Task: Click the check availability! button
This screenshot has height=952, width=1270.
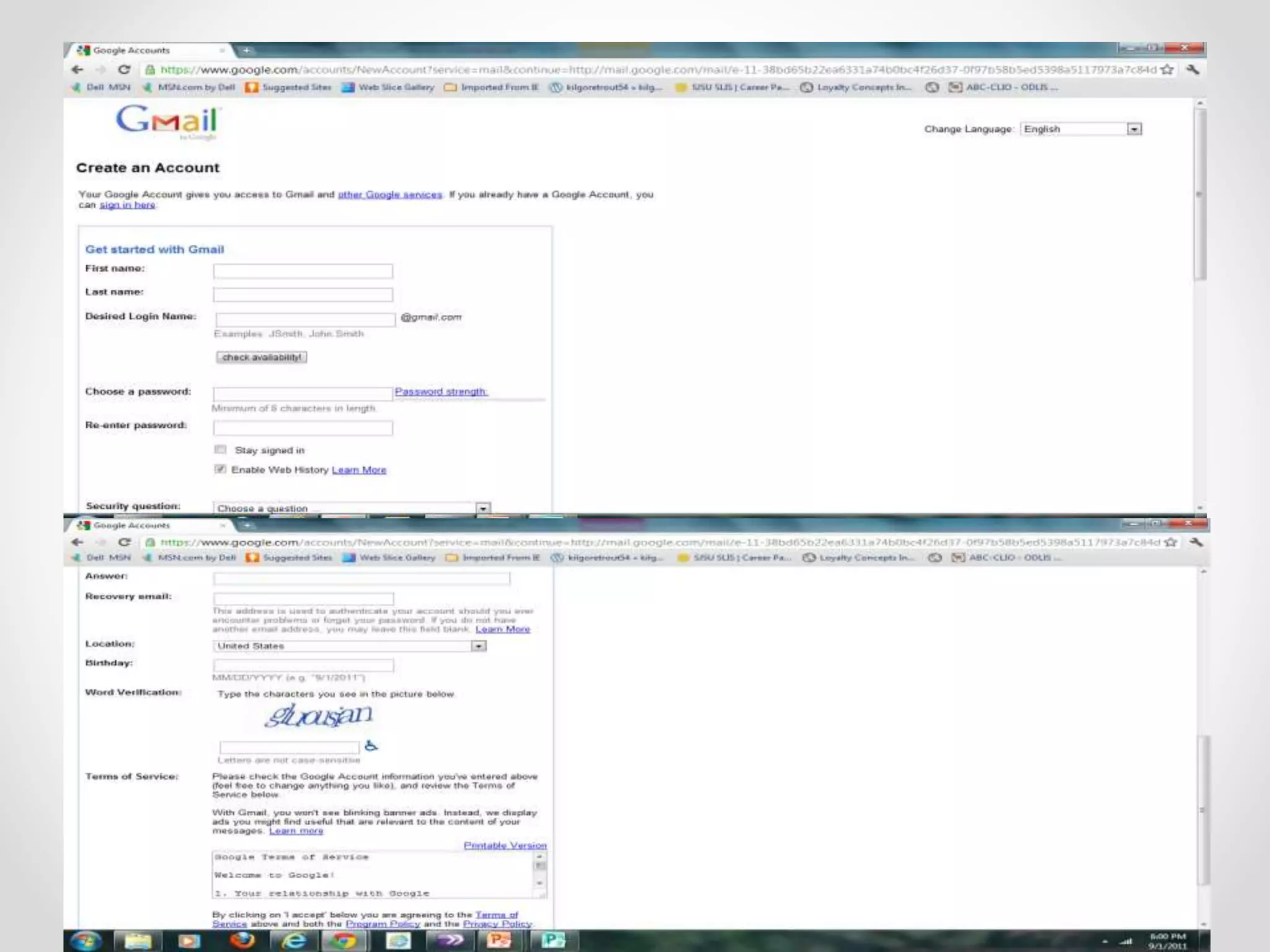Action: click(261, 357)
